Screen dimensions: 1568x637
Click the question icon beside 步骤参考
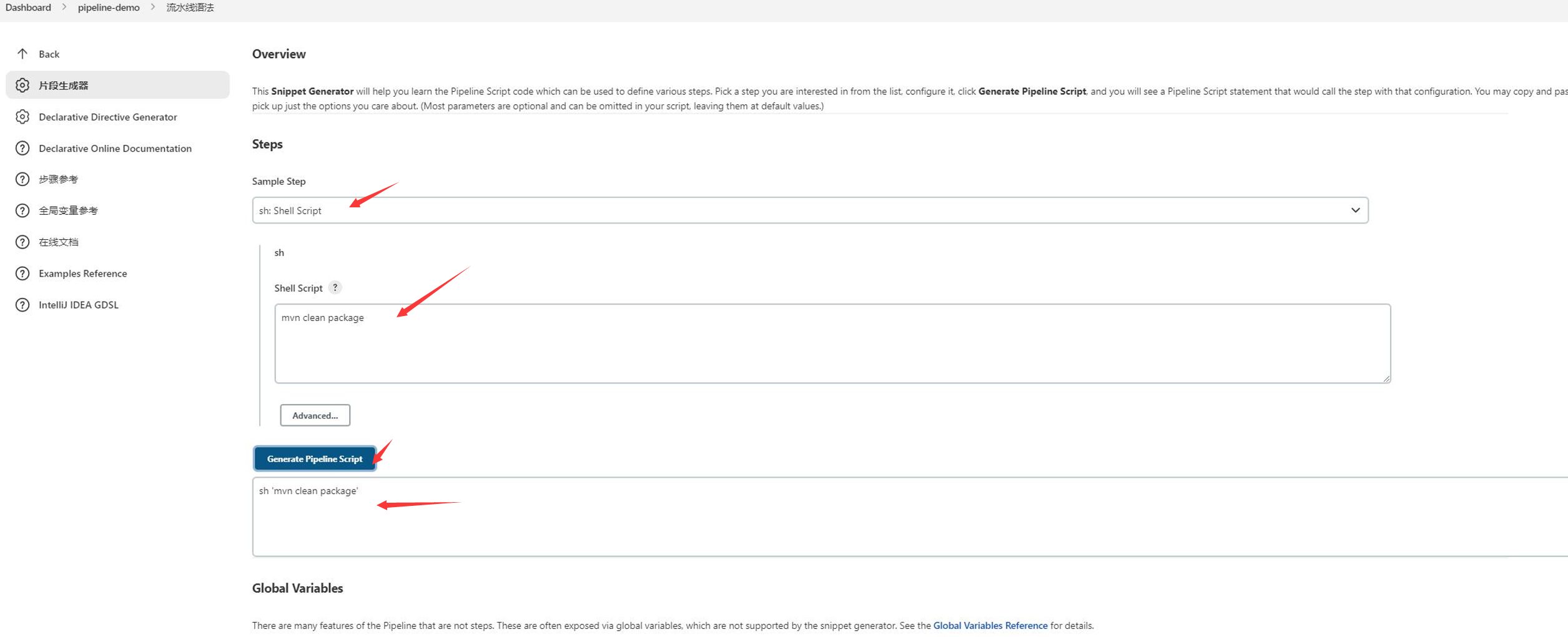(x=22, y=179)
